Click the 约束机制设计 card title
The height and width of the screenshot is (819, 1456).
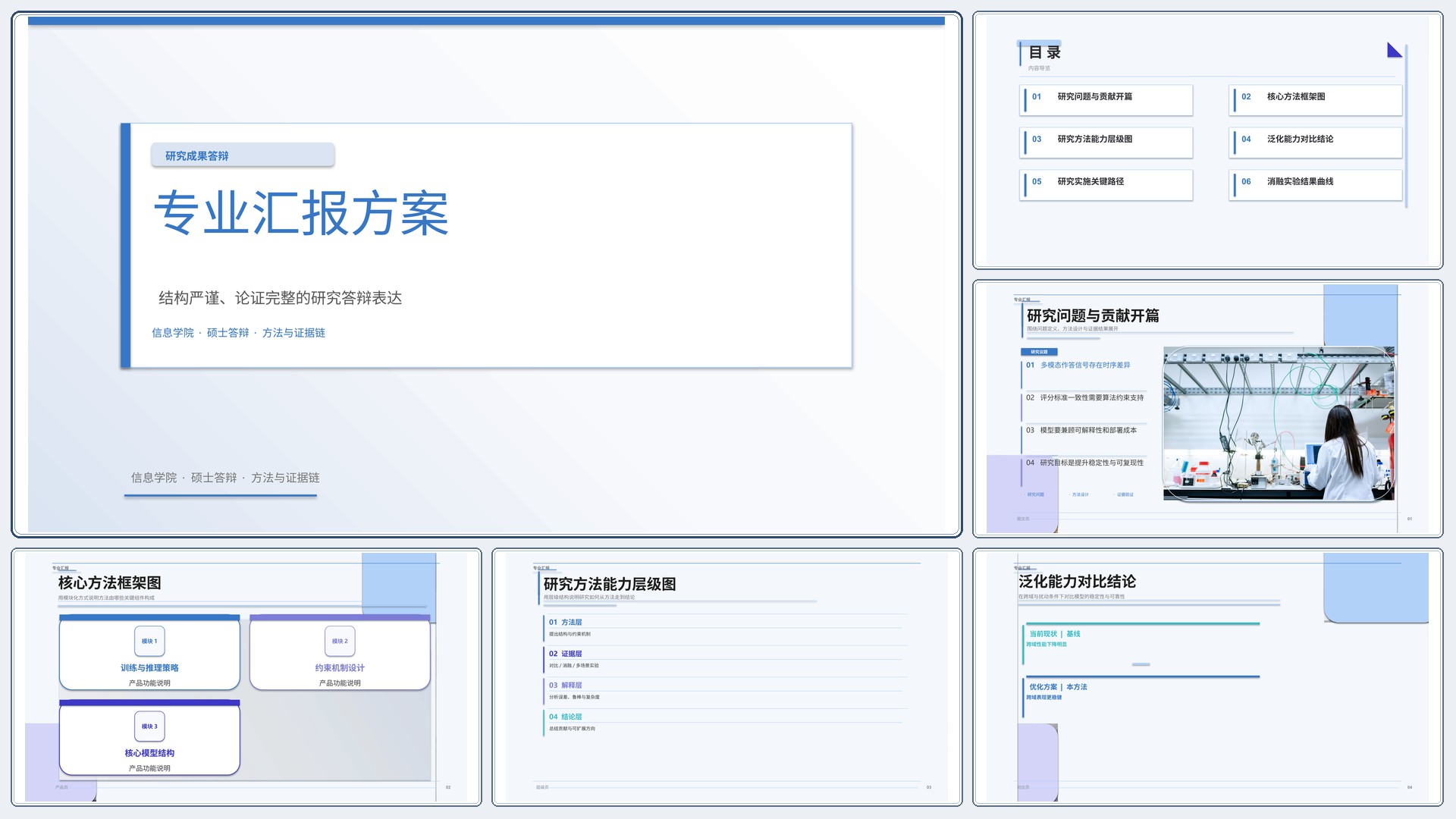pos(340,668)
